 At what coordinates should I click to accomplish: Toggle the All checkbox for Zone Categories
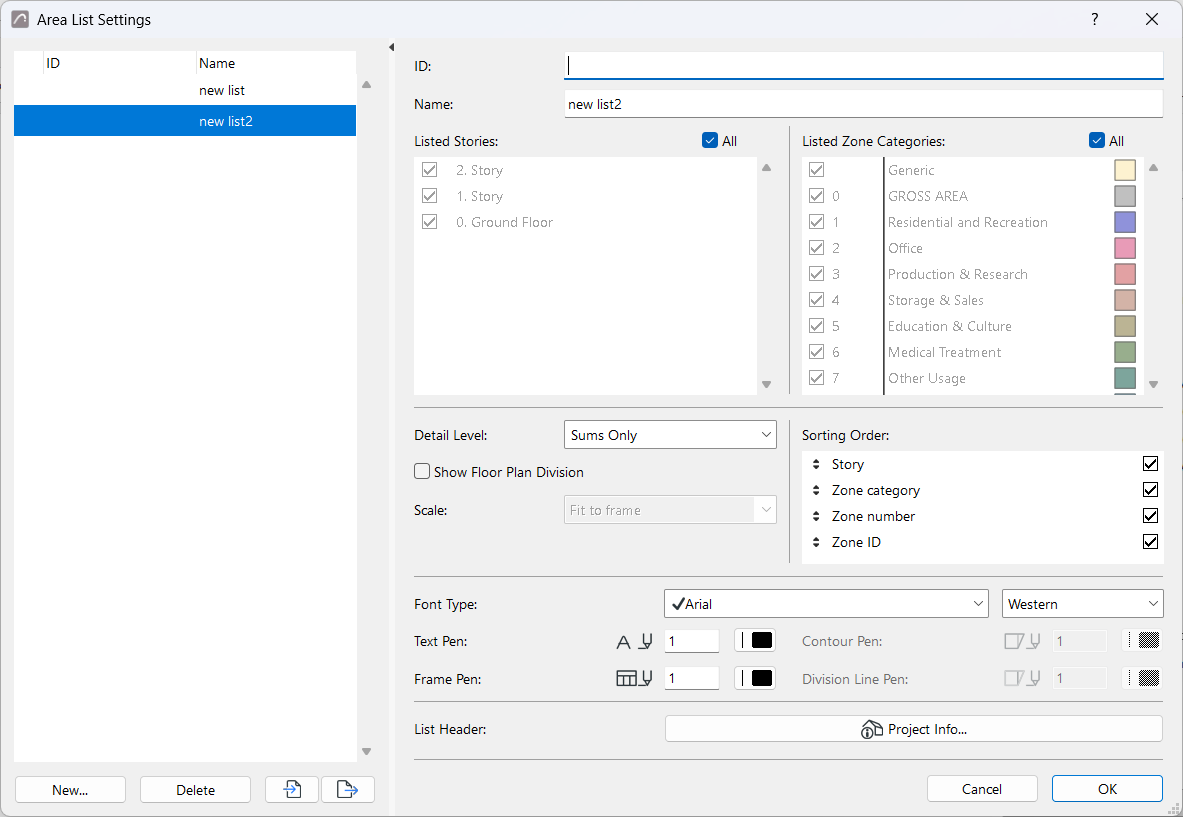pos(1097,140)
